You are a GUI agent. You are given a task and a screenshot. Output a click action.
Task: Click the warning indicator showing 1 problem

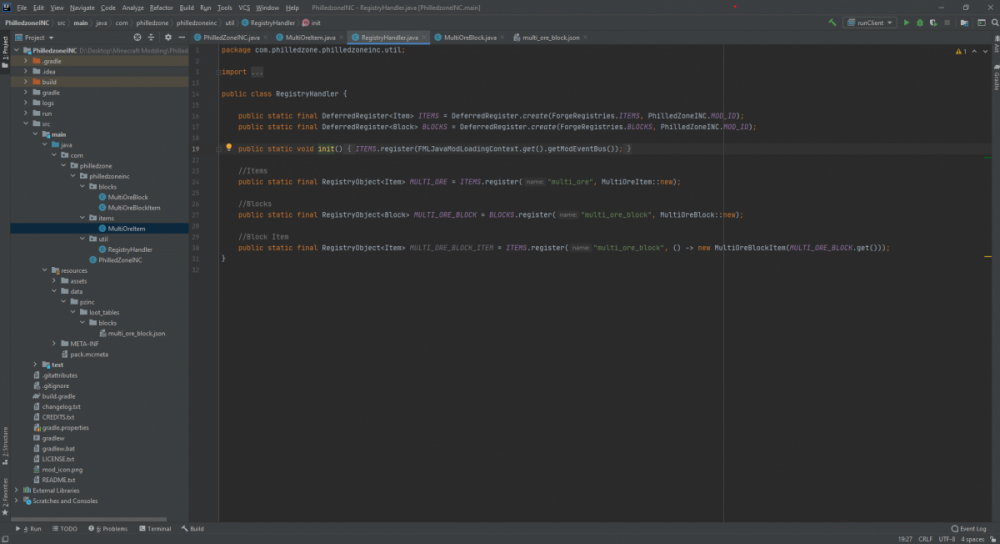tap(961, 51)
